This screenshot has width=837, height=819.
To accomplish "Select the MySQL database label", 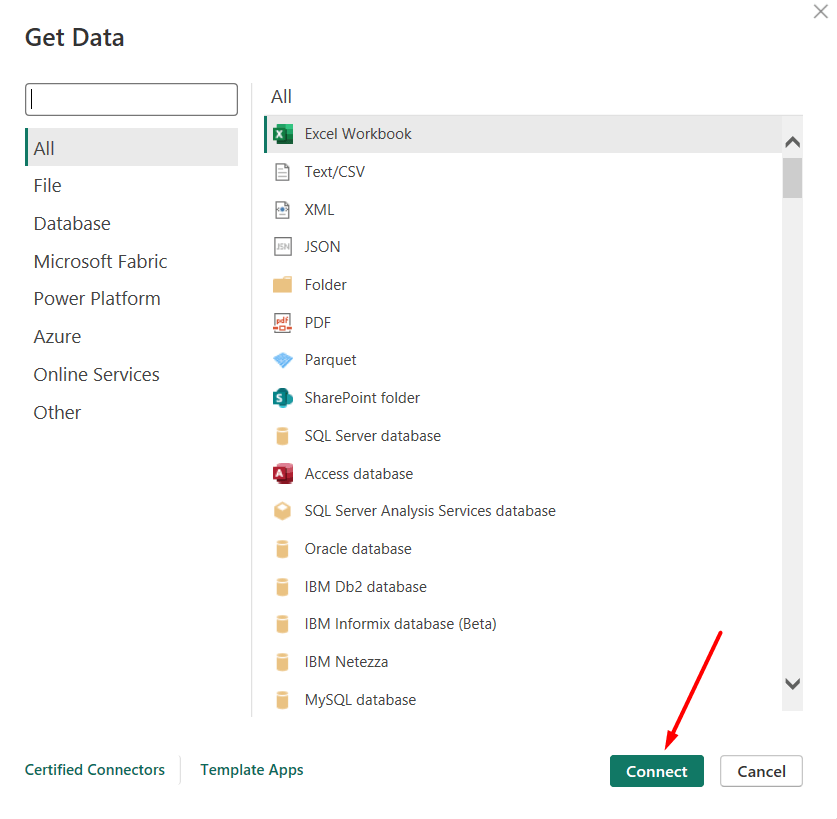I will 360,699.
